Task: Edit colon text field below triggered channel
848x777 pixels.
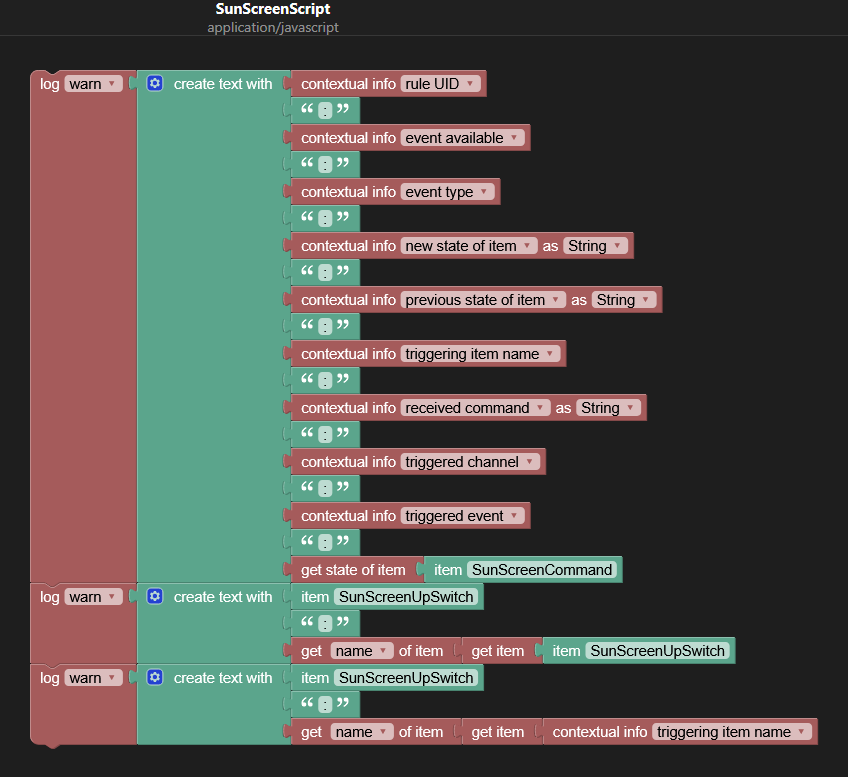Action: coord(325,489)
